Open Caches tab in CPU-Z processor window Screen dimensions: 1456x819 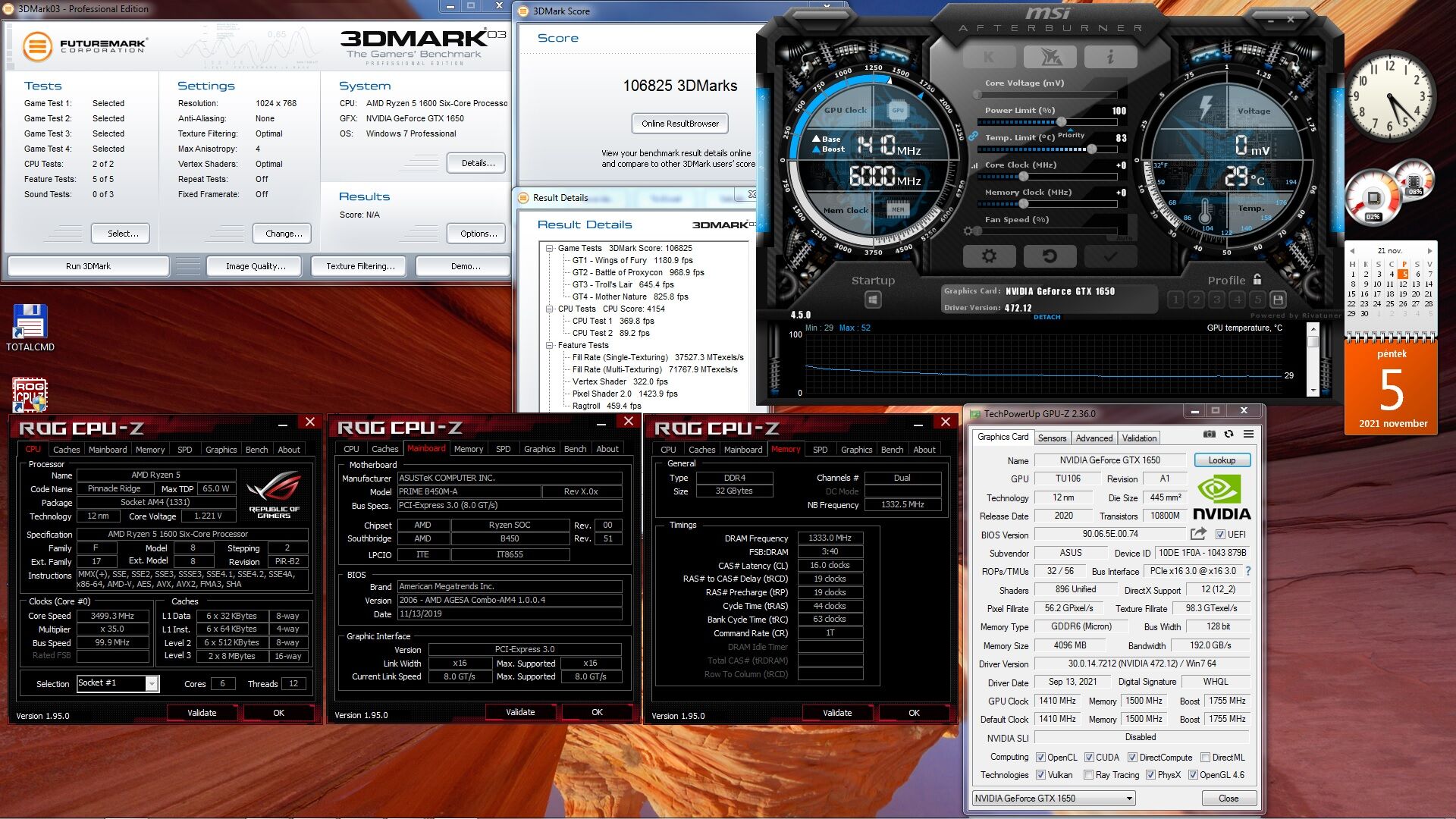click(x=66, y=450)
